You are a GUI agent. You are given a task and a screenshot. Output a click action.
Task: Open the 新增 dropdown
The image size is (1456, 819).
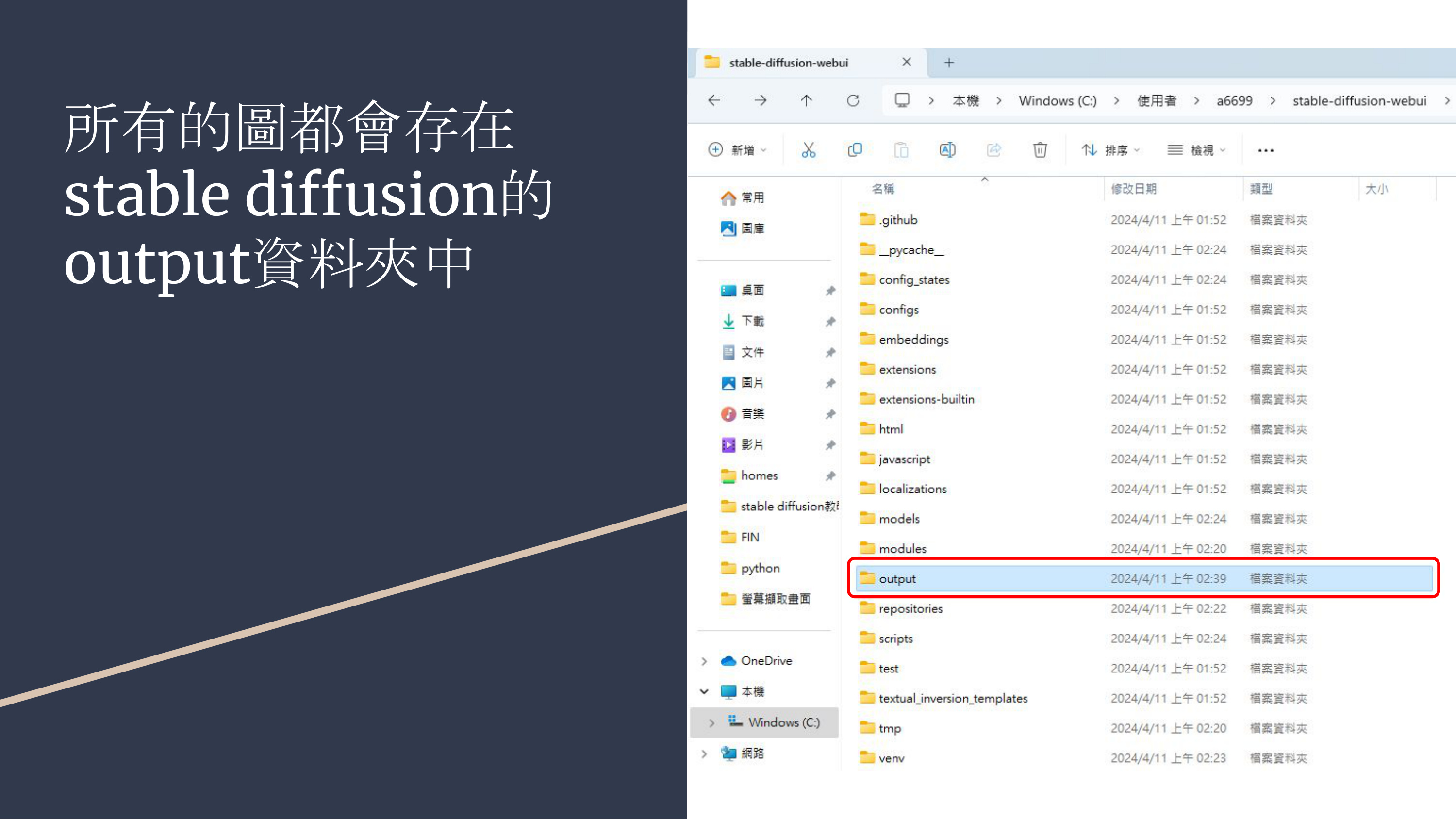pos(738,150)
